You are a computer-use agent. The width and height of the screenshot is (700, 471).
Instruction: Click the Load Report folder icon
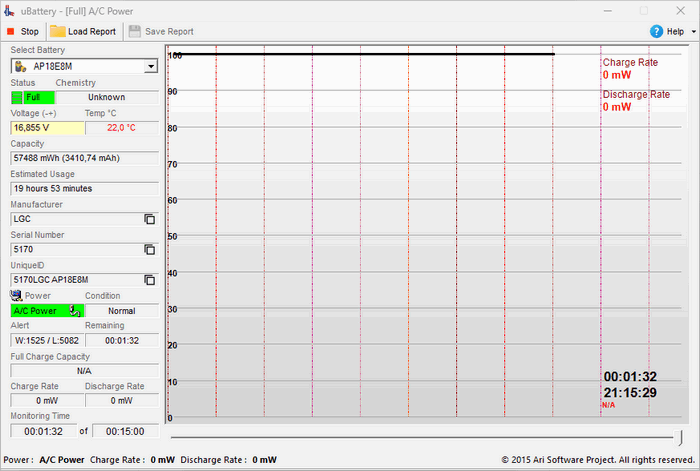[x=58, y=31]
